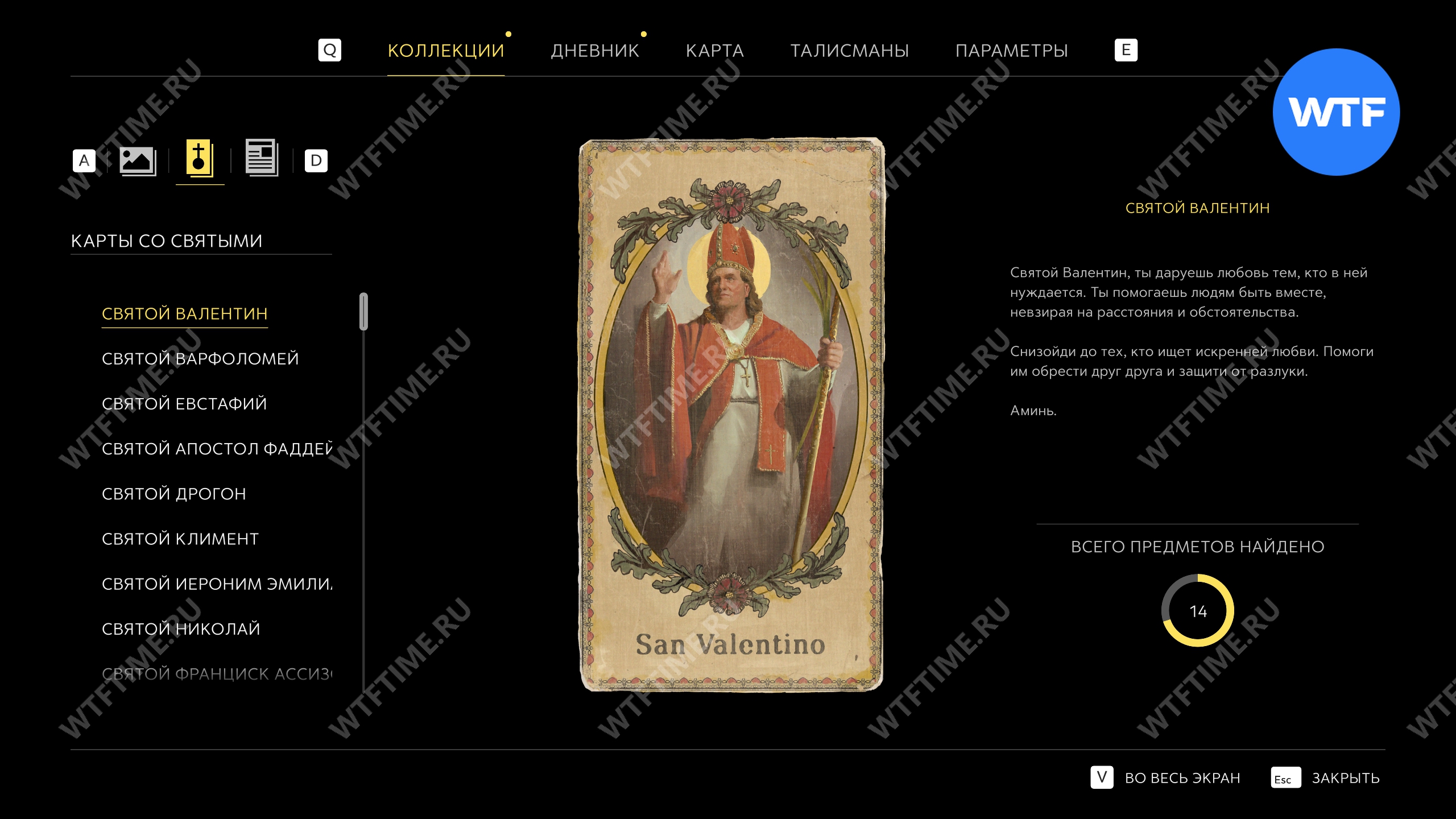The height and width of the screenshot is (819, 1456).
Task: Click the Q key previous-tab icon
Action: 330,50
